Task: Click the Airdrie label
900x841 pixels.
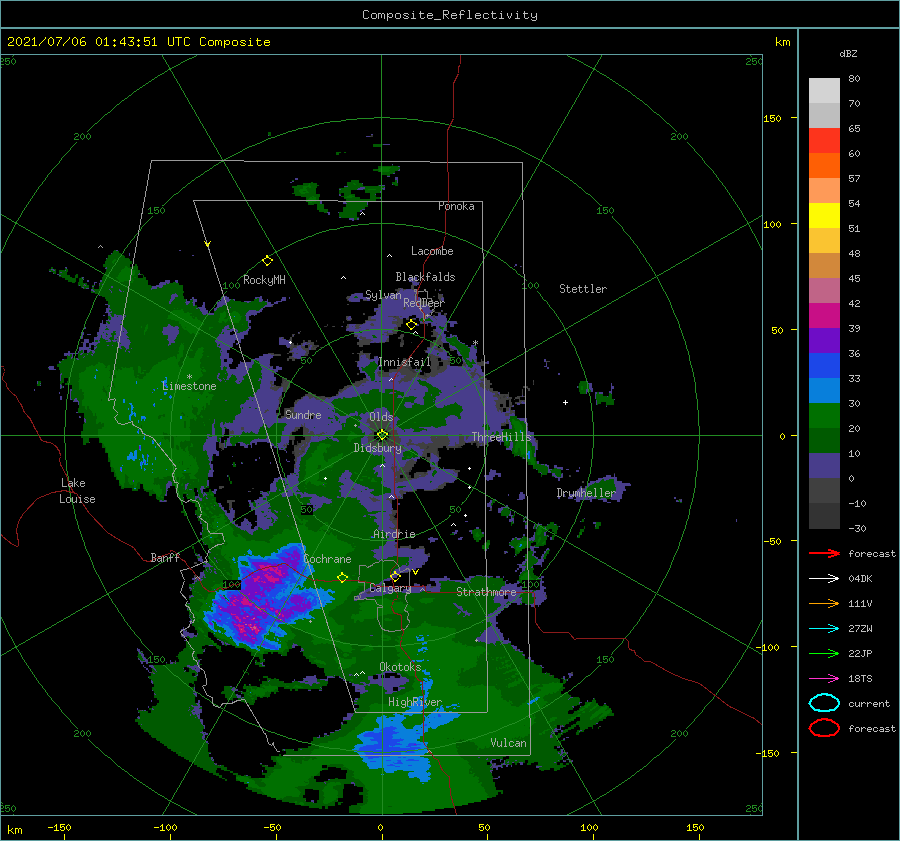Action: [394, 534]
